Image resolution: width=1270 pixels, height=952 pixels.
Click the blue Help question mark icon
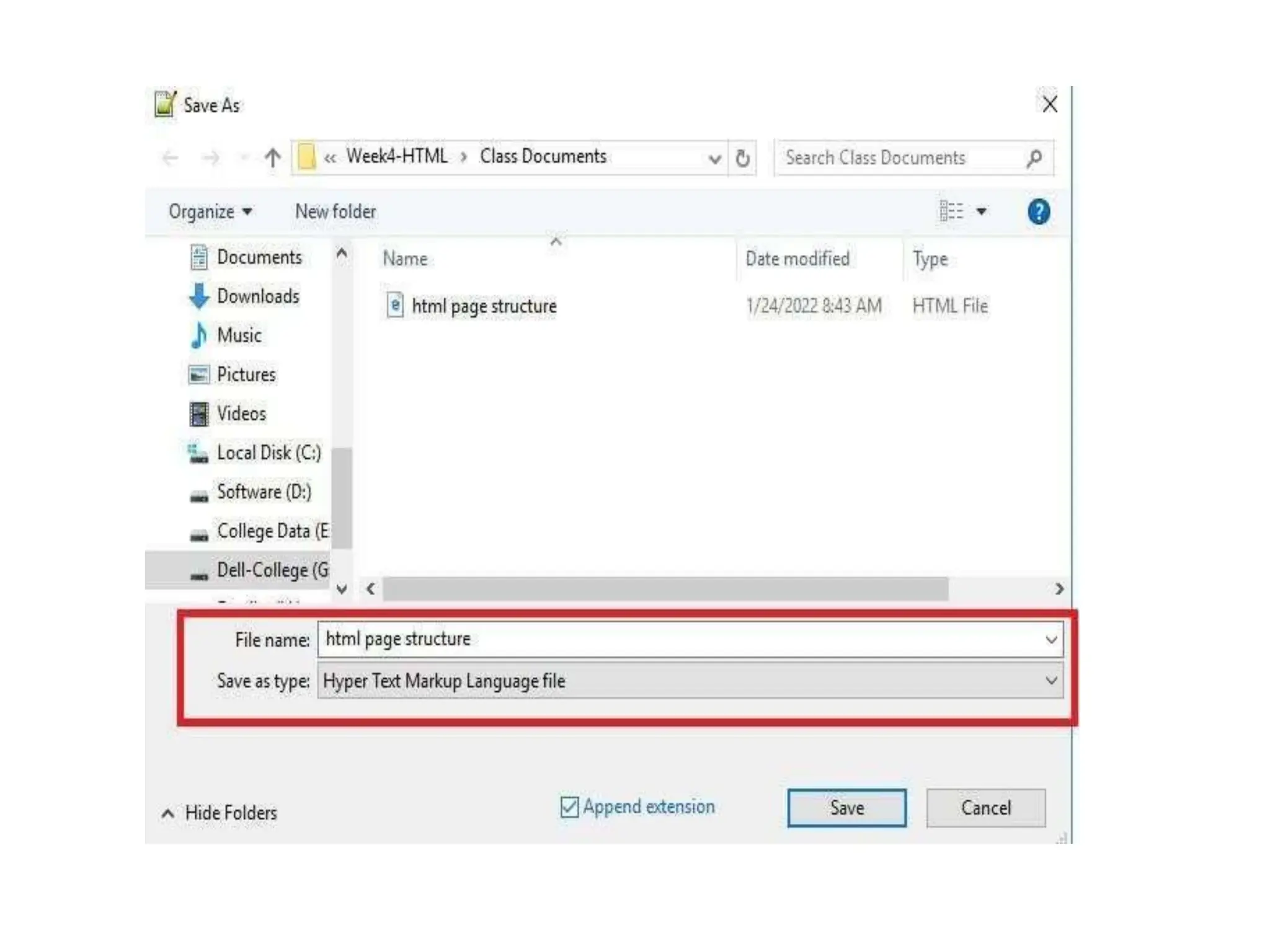pos(1039,212)
